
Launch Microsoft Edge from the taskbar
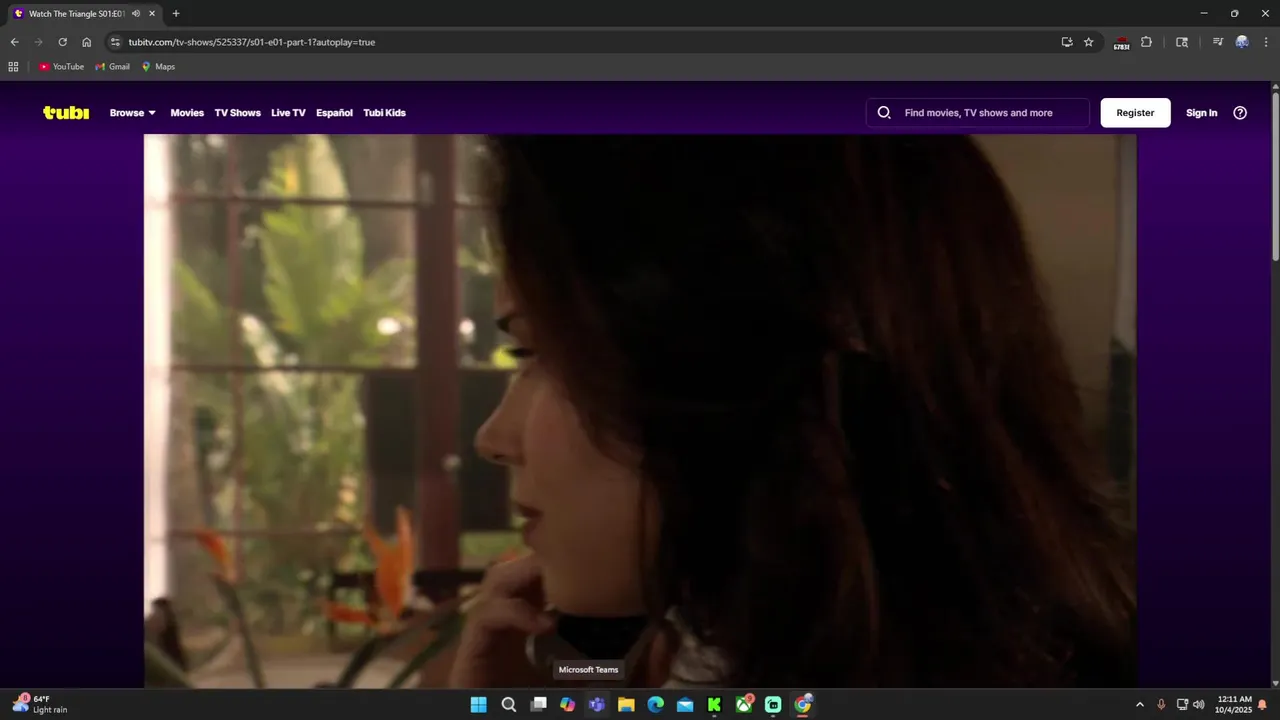pyautogui.click(x=656, y=705)
